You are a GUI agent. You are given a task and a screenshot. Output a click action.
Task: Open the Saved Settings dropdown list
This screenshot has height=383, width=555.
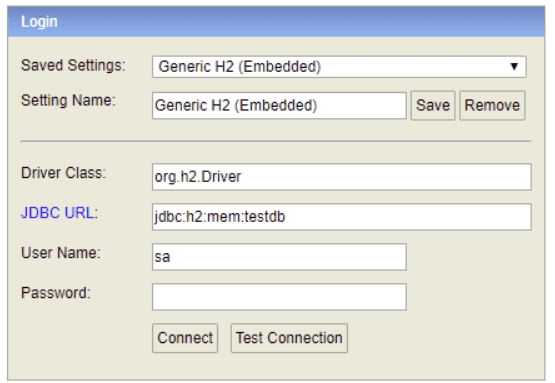[339, 67]
